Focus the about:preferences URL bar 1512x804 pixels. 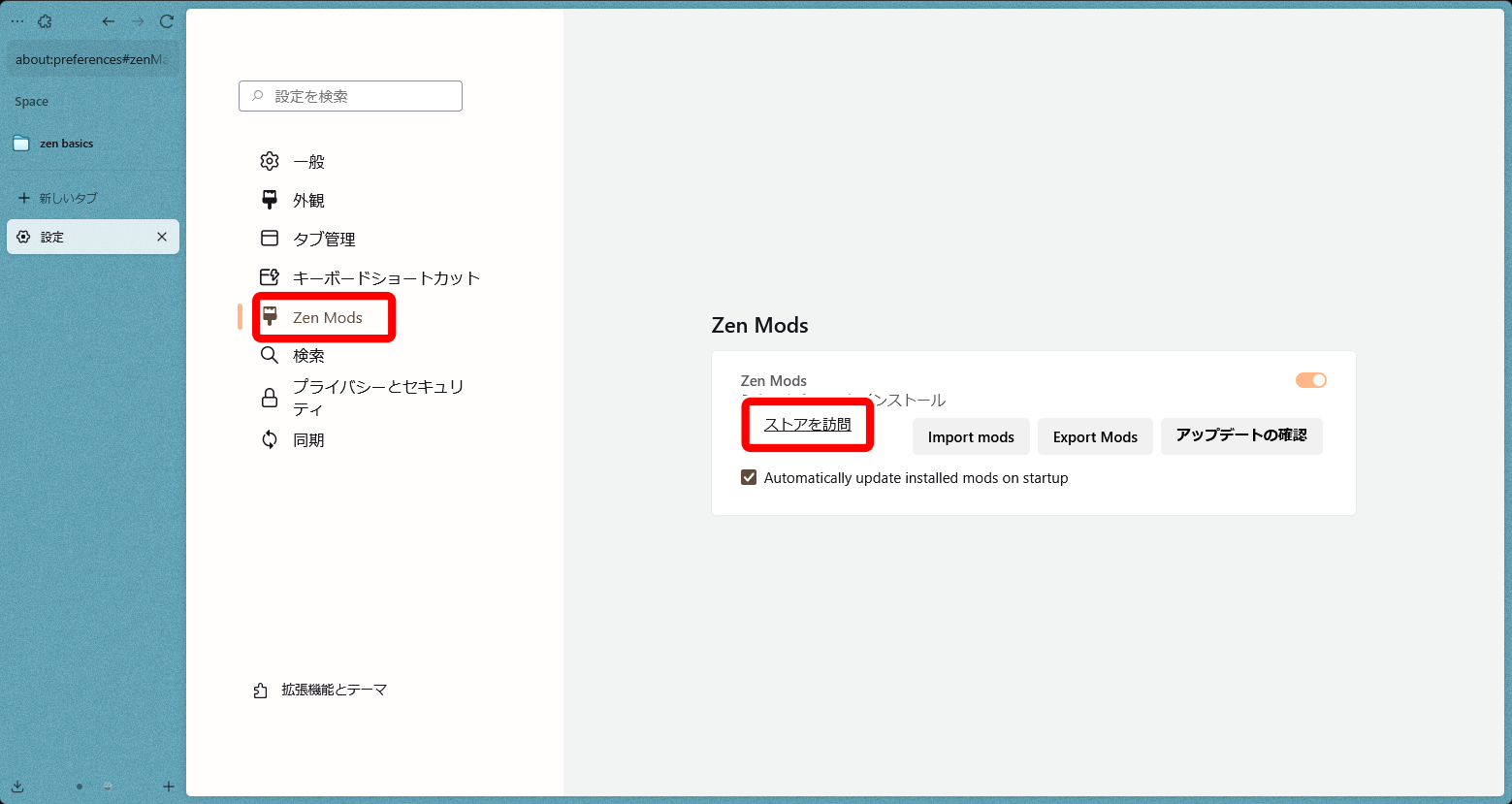[93, 59]
